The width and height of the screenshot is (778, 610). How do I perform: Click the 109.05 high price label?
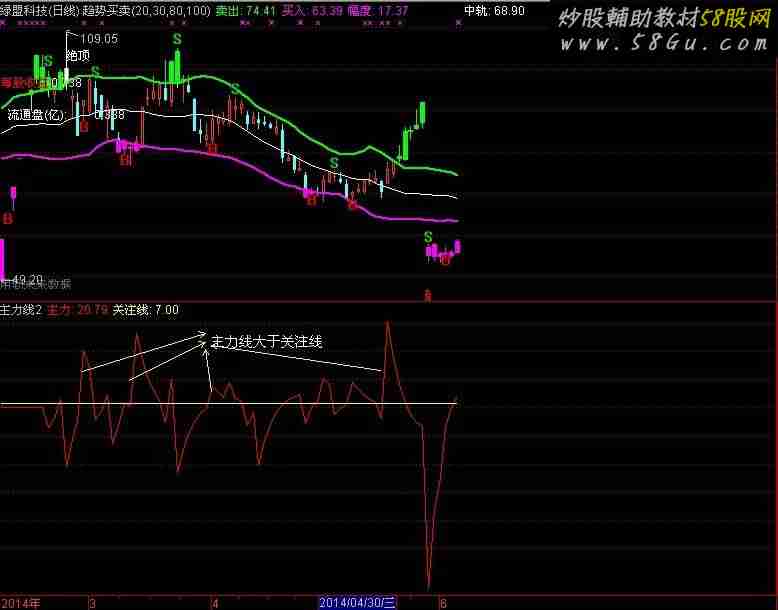(99, 39)
